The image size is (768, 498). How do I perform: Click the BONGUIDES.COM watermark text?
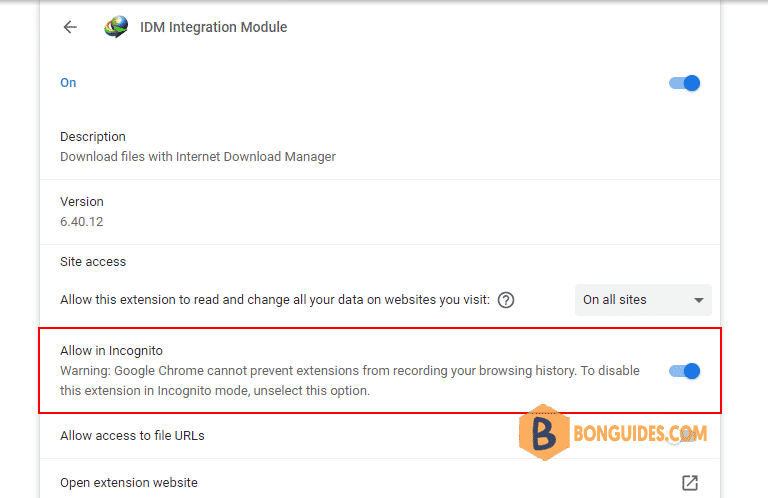640,434
